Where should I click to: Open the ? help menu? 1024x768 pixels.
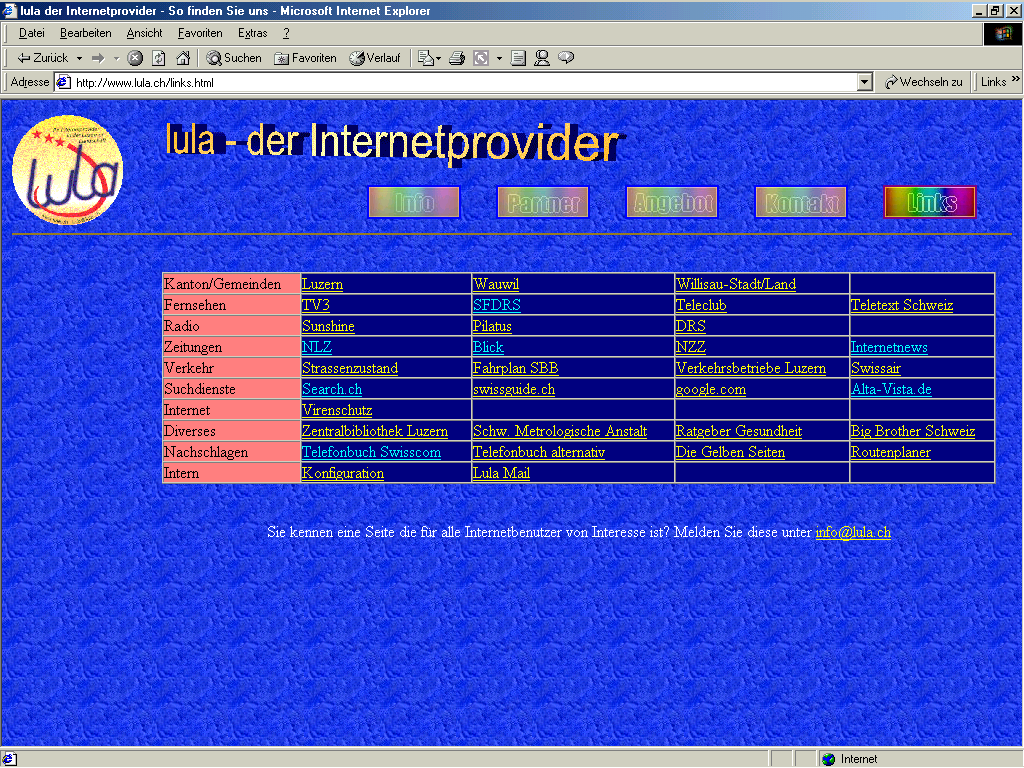click(286, 33)
